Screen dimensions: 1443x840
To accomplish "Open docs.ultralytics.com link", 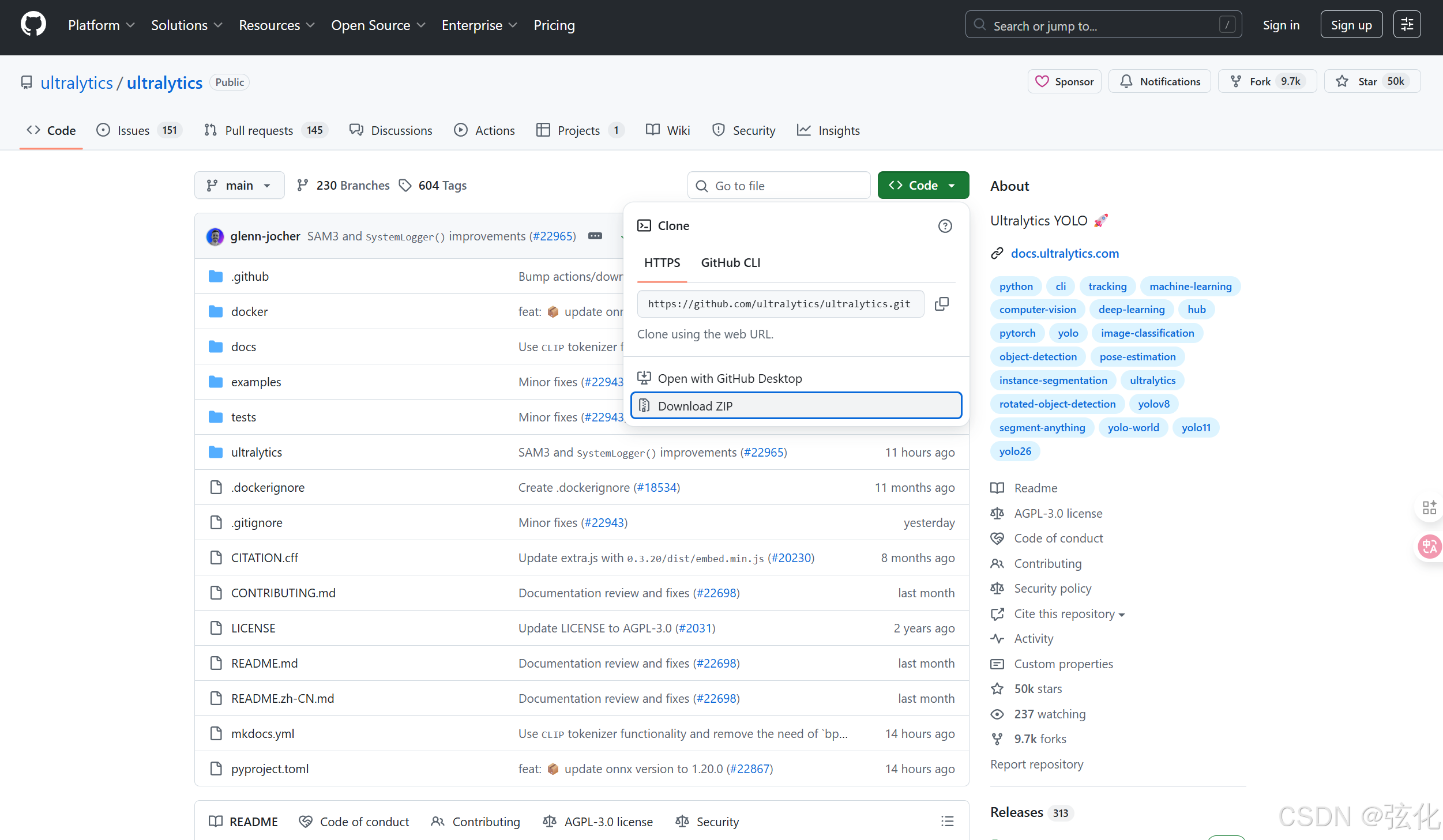I will point(1064,254).
